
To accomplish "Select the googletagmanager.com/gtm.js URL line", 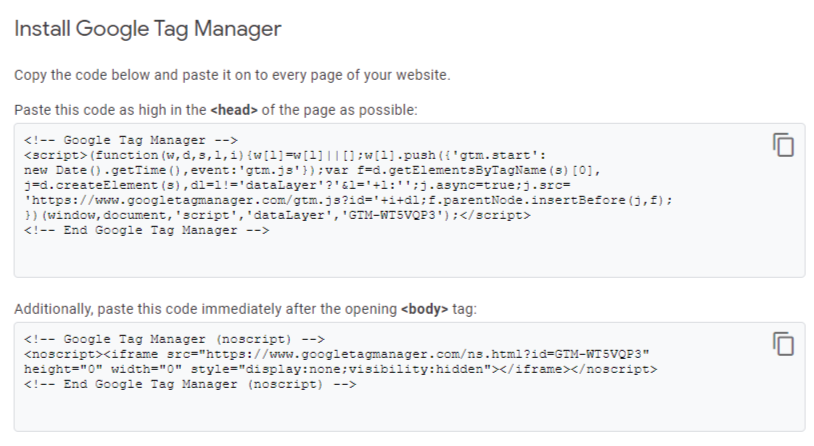I will [x=348, y=200].
